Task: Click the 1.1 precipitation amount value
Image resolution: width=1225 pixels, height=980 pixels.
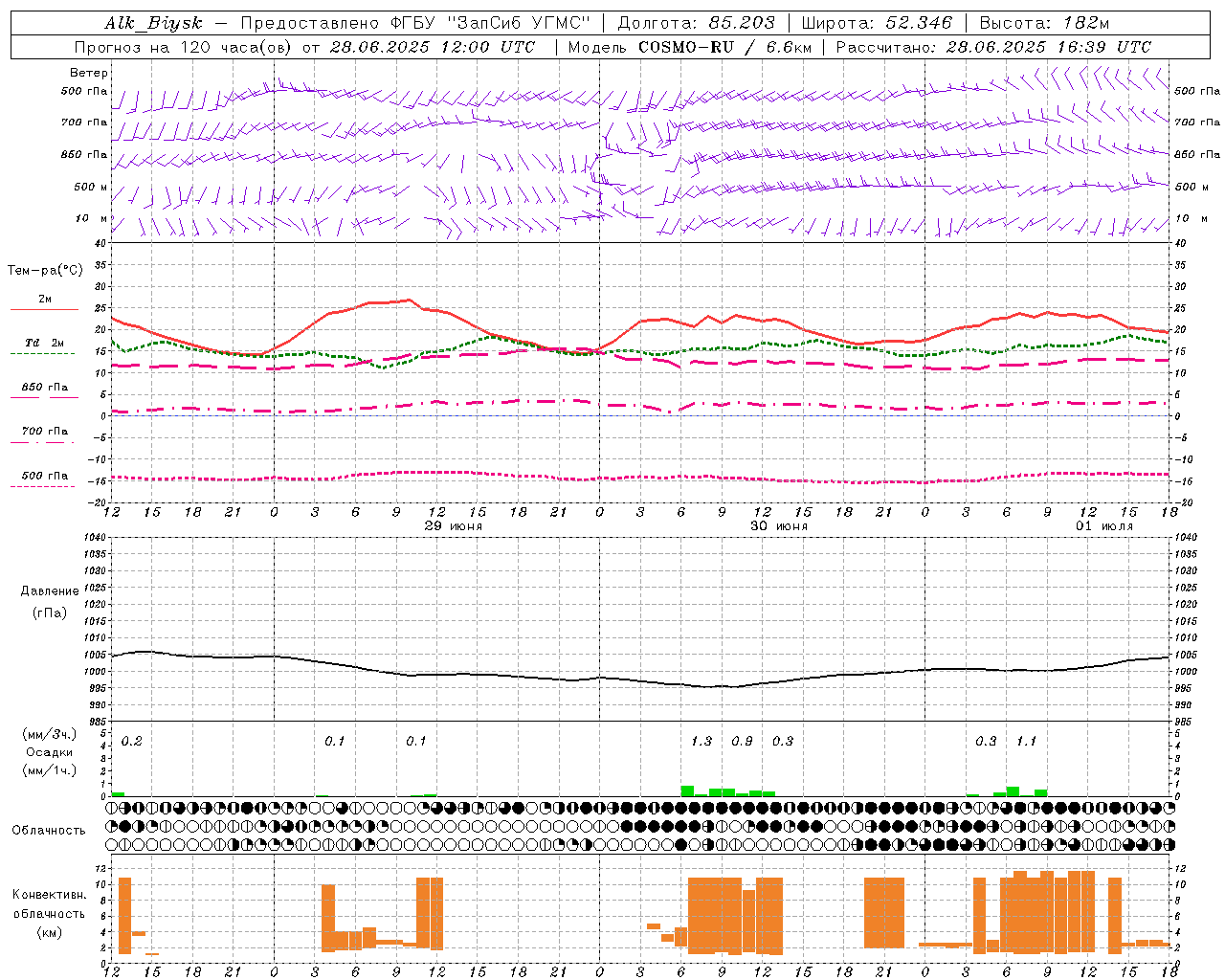Action: pos(1026,742)
